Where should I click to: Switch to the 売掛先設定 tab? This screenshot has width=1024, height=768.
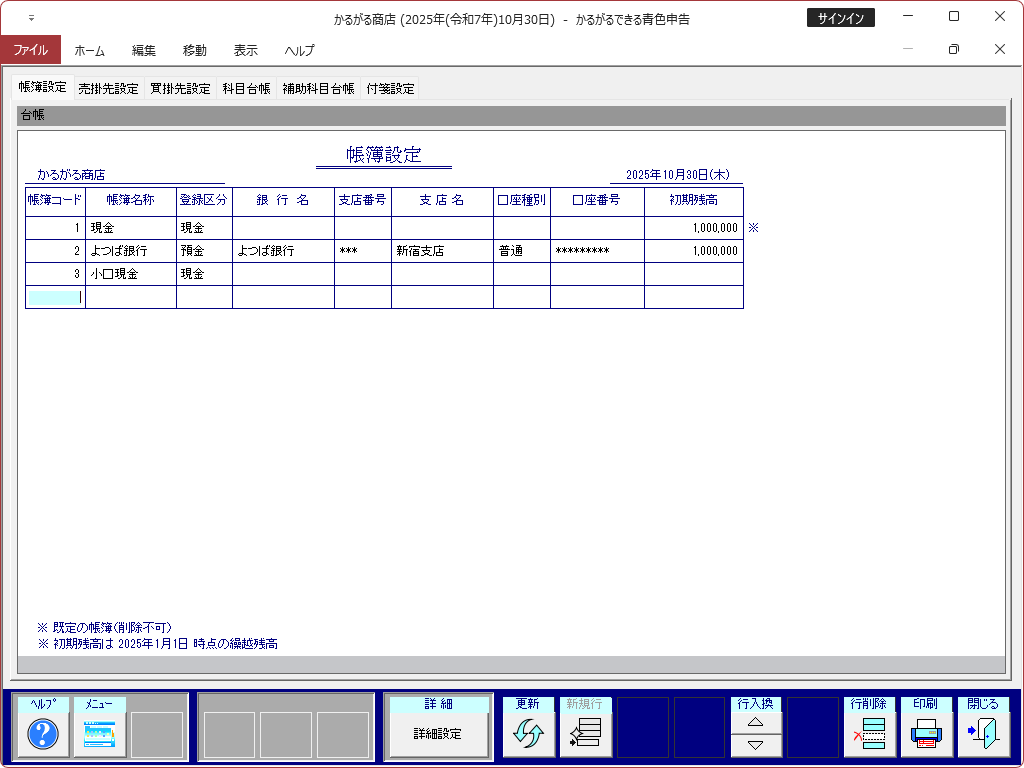tap(109, 88)
